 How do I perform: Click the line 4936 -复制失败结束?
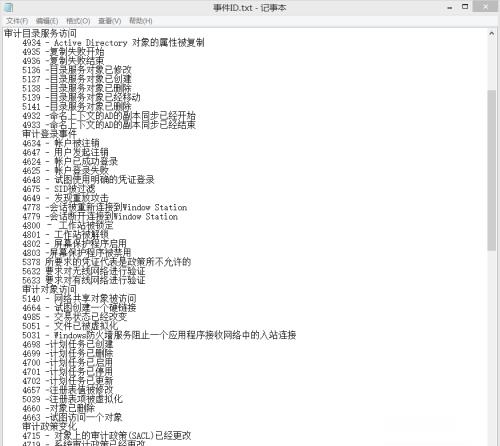(x=63, y=61)
